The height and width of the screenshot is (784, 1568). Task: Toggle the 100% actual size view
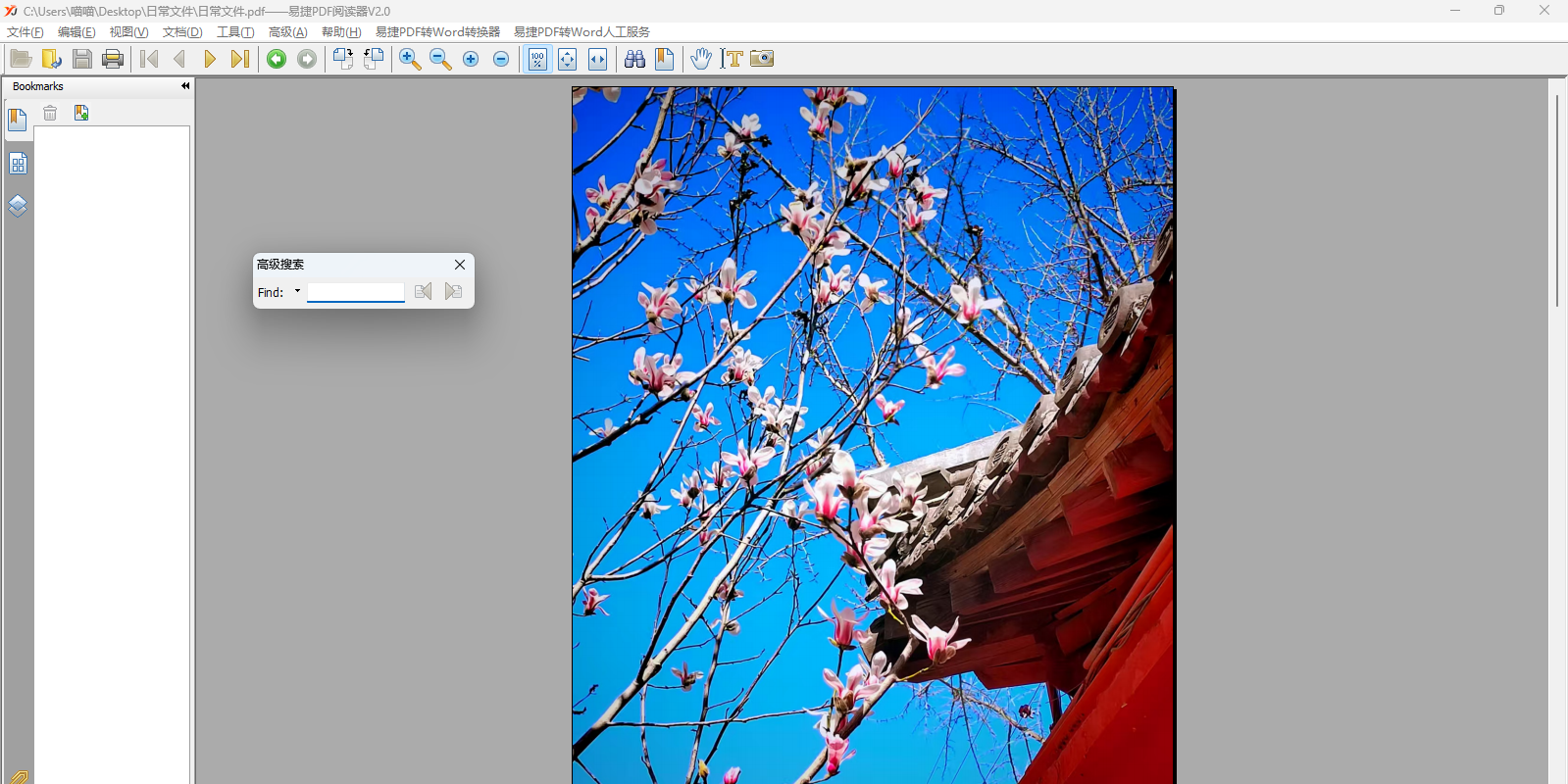pos(537,59)
